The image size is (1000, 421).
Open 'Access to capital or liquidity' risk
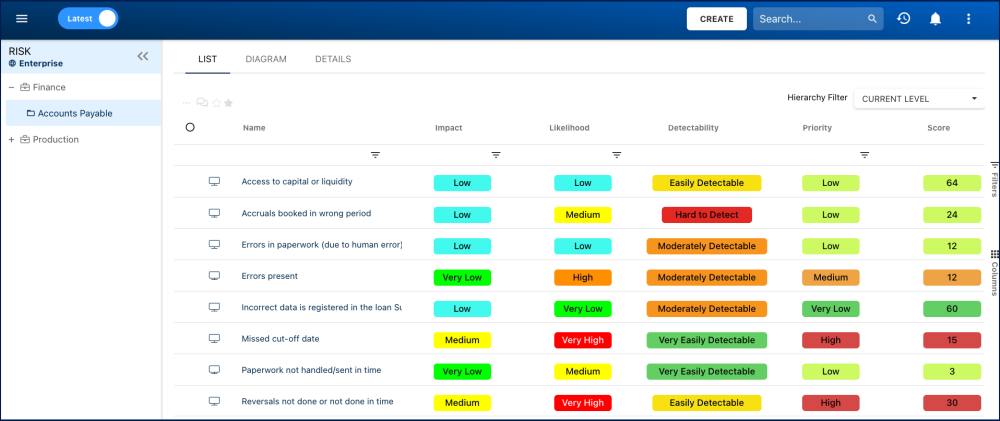click(x=297, y=182)
